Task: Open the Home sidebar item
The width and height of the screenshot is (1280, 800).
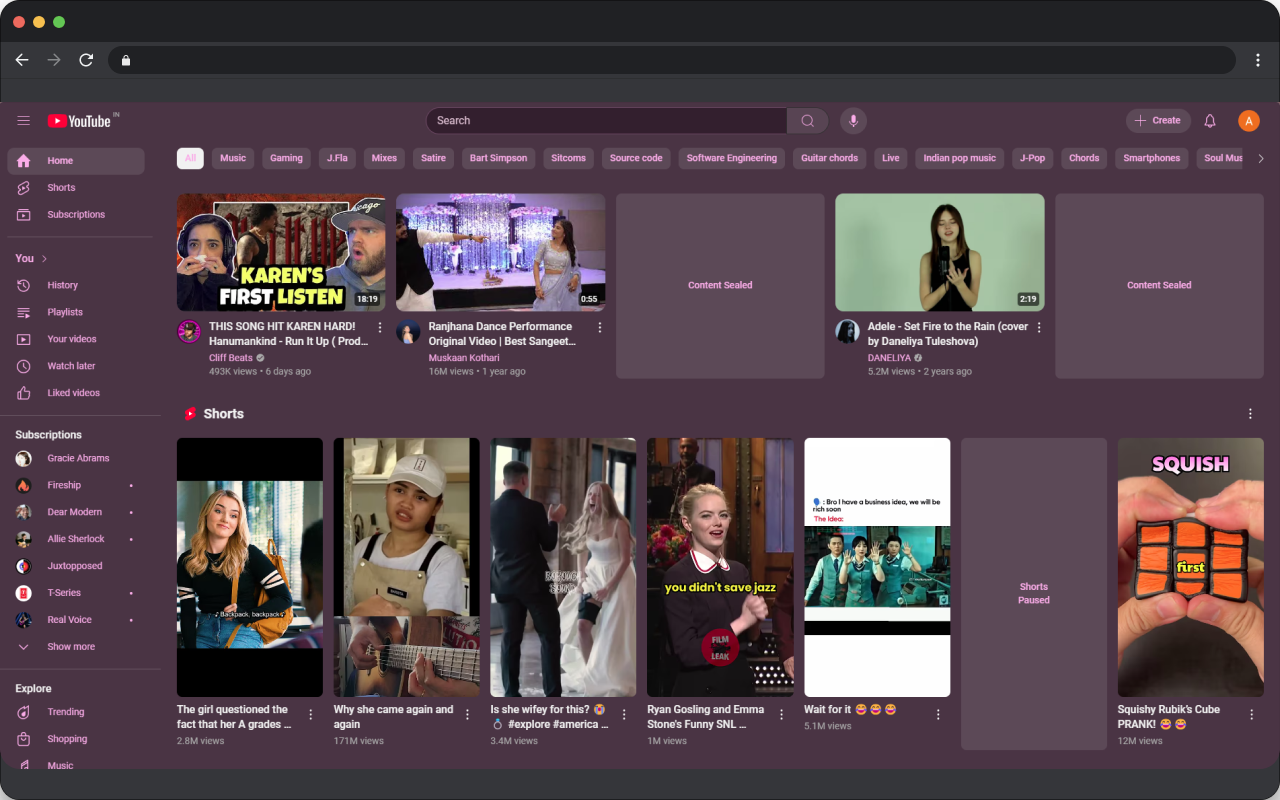Action: tap(60, 161)
